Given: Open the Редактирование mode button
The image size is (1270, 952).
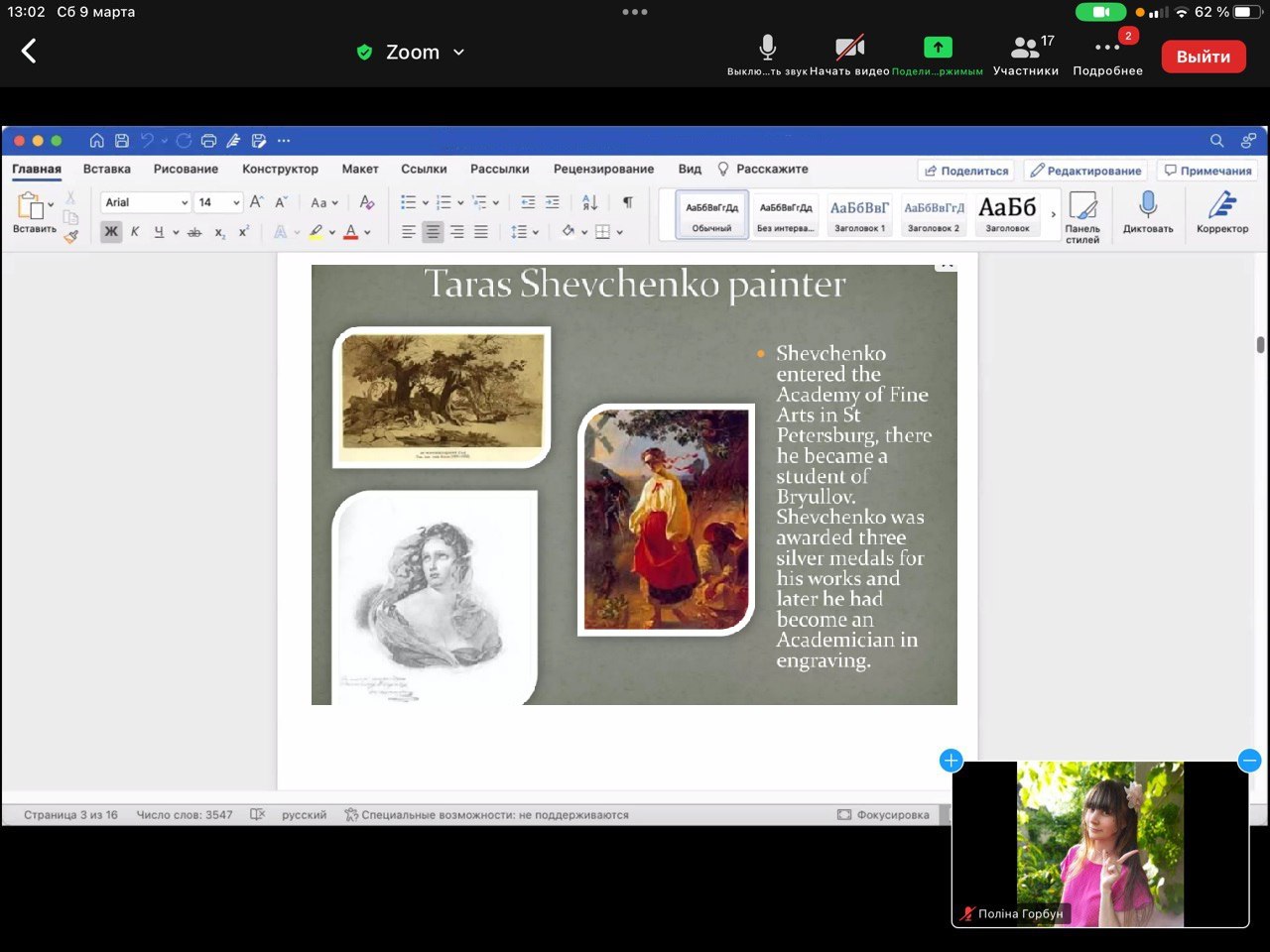Looking at the screenshot, I should pyautogui.click(x=1085, y=171).
